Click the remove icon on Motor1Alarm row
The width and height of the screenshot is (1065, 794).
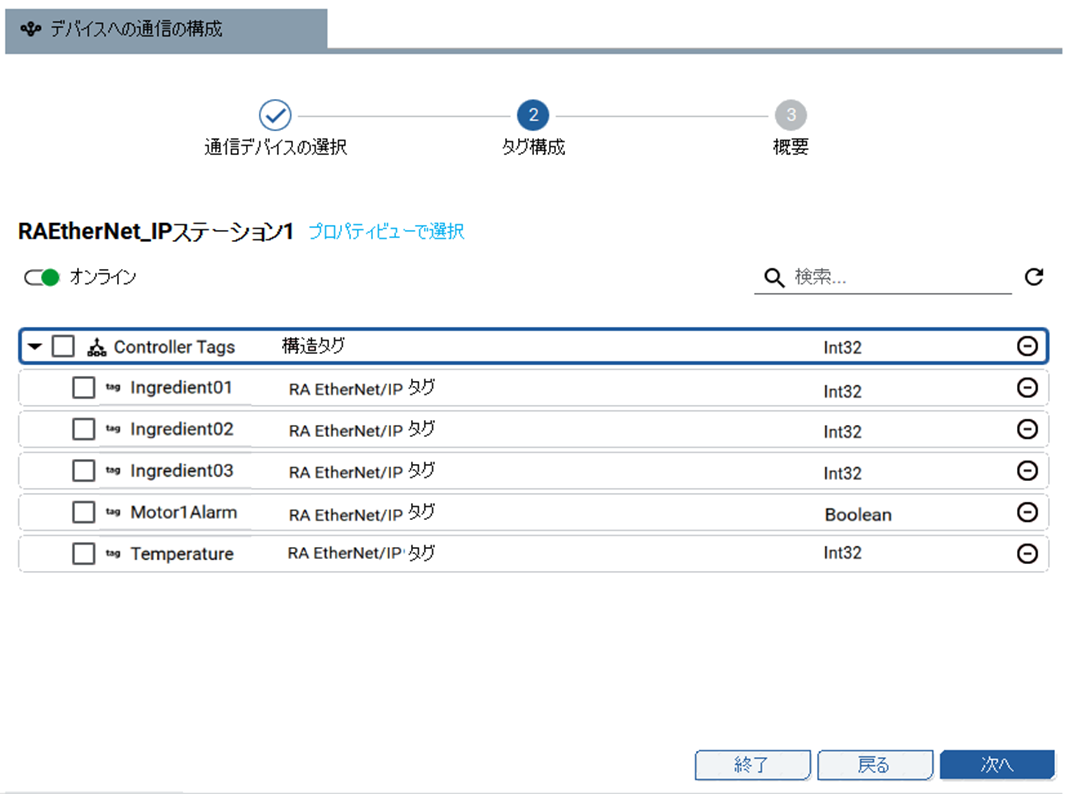(x=1026, y=512)
